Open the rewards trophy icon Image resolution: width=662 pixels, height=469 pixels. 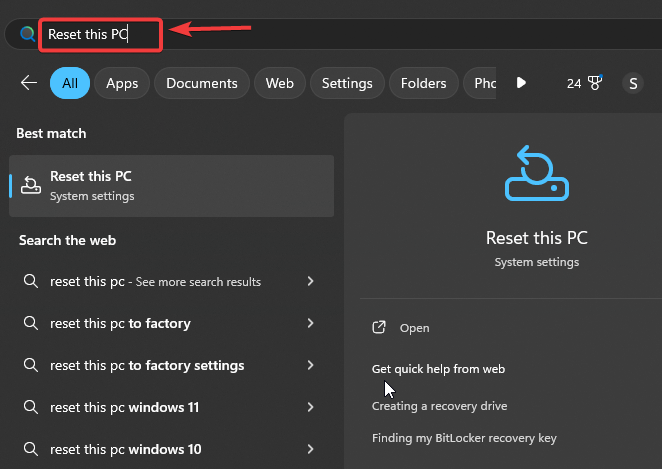click(595, 83)
